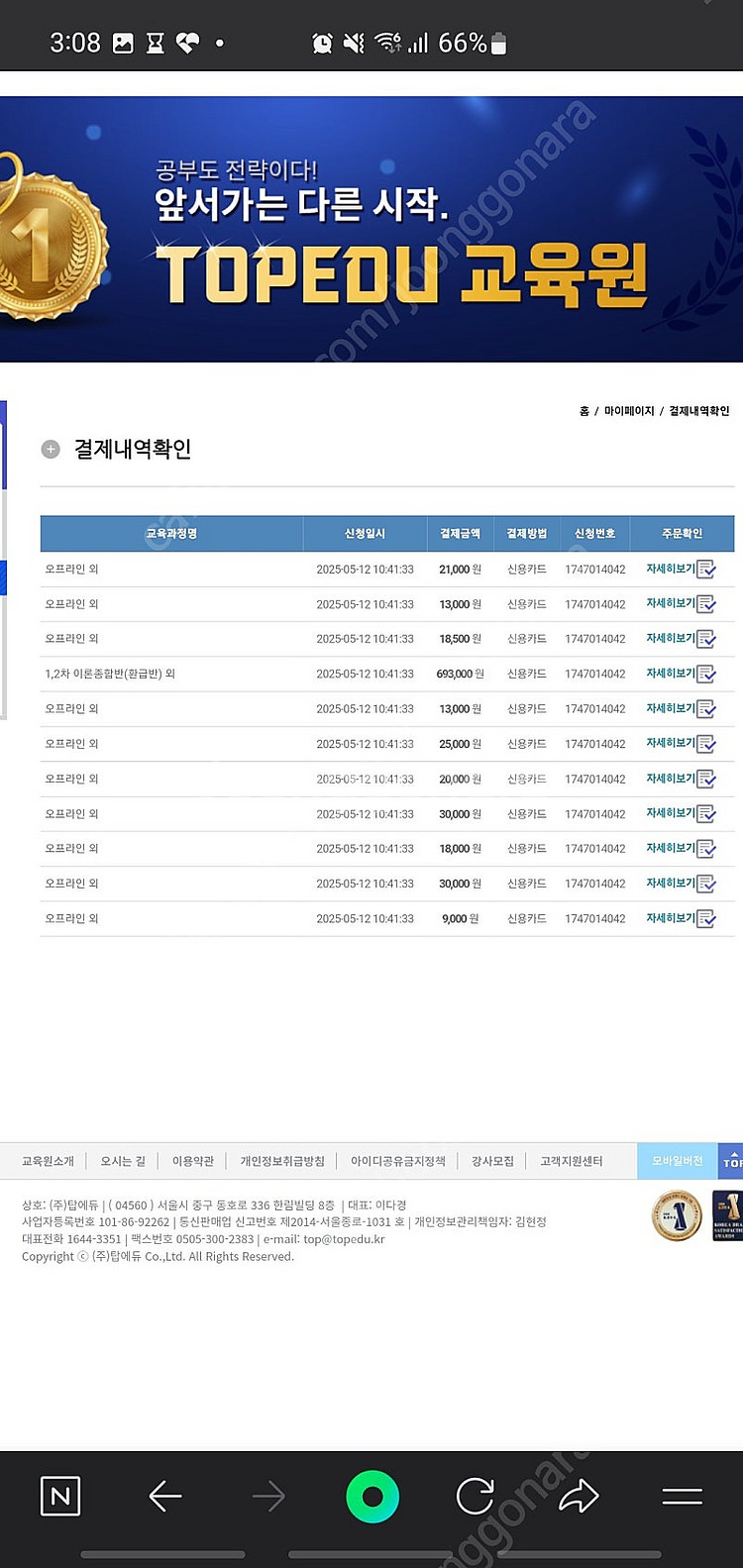Open detail icon for 9,000 원 row

(706, 918)
